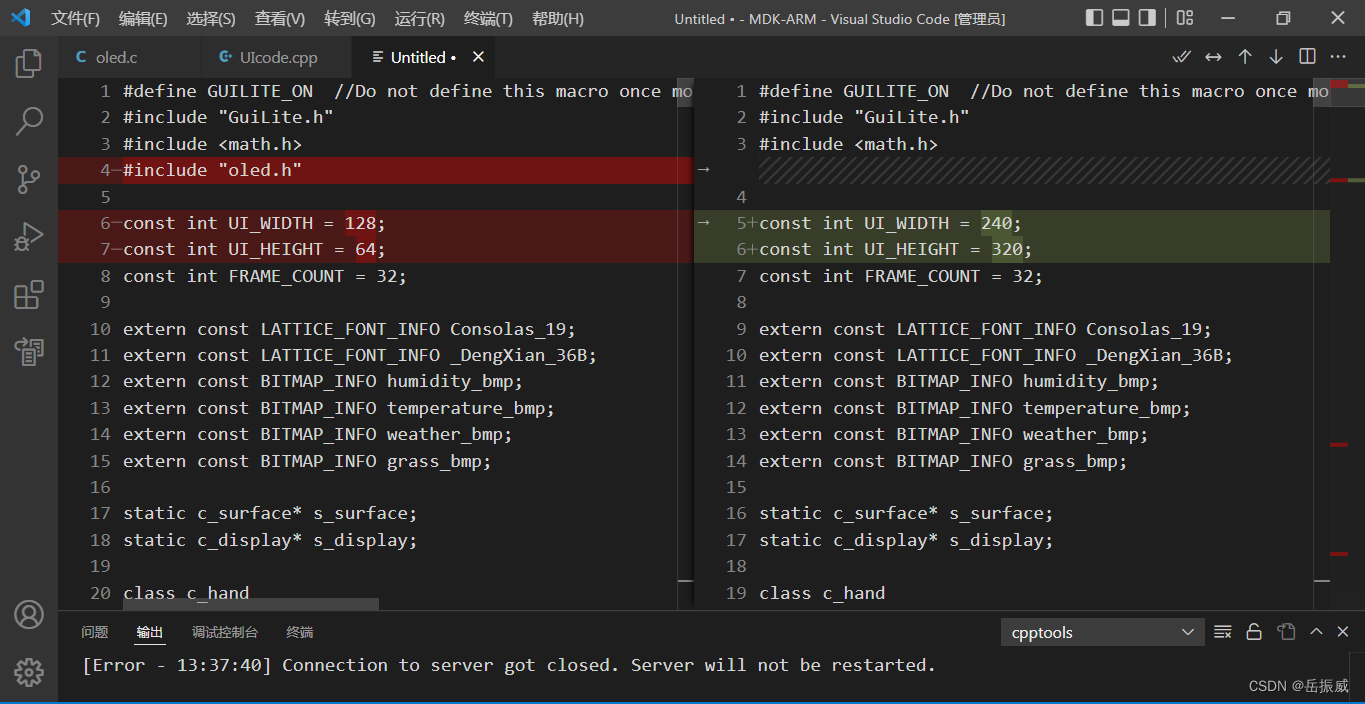Click right-pane 'static c_display* s_display;'
Image resolution: width=1365 pixels, height=704 pixels.
click(x=906, y=540)
